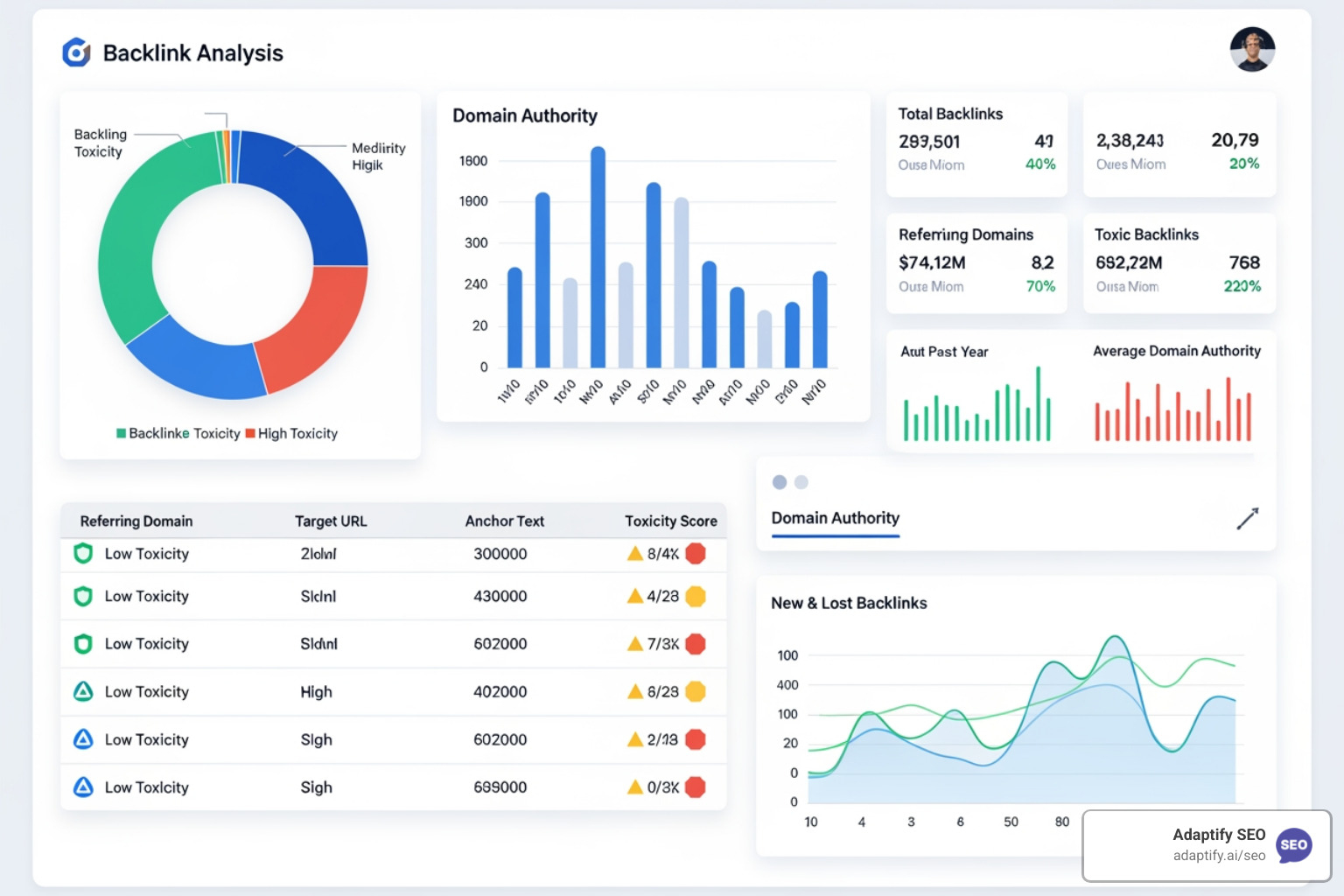Click the user profile avatar
This screenshot has width=1344, height=896.
(1252, 50)
